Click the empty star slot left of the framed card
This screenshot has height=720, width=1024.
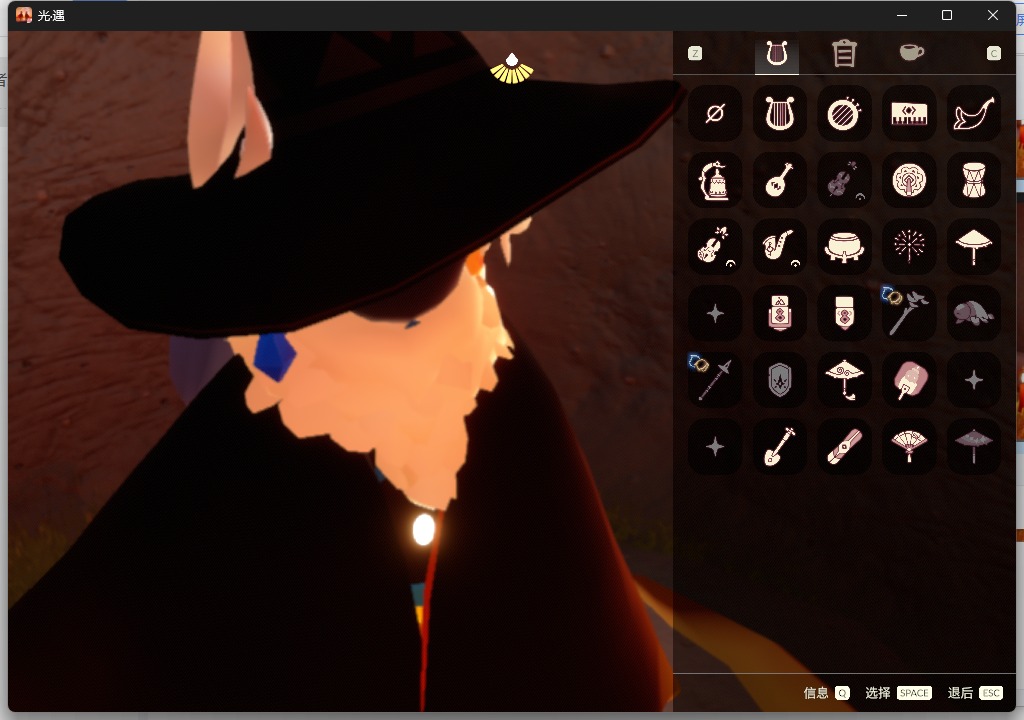[x=715, y=314]
